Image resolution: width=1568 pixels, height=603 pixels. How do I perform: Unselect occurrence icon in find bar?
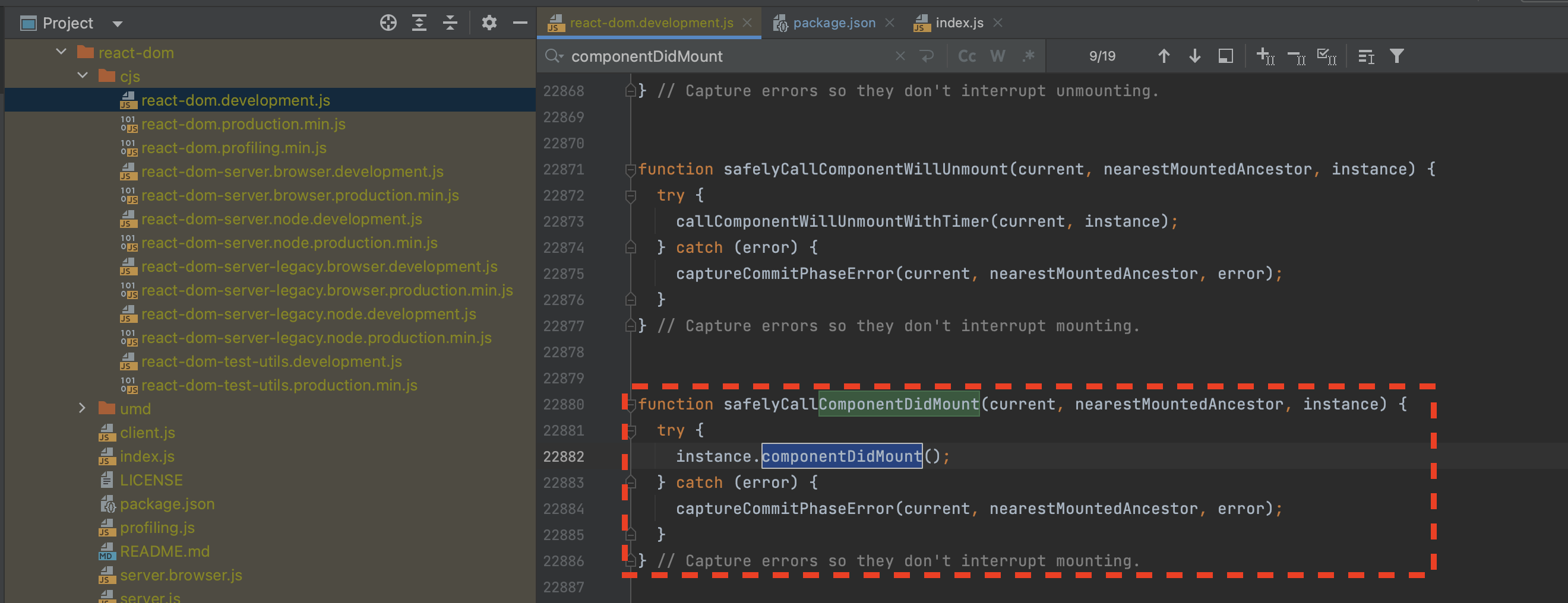pos(1297,57)
